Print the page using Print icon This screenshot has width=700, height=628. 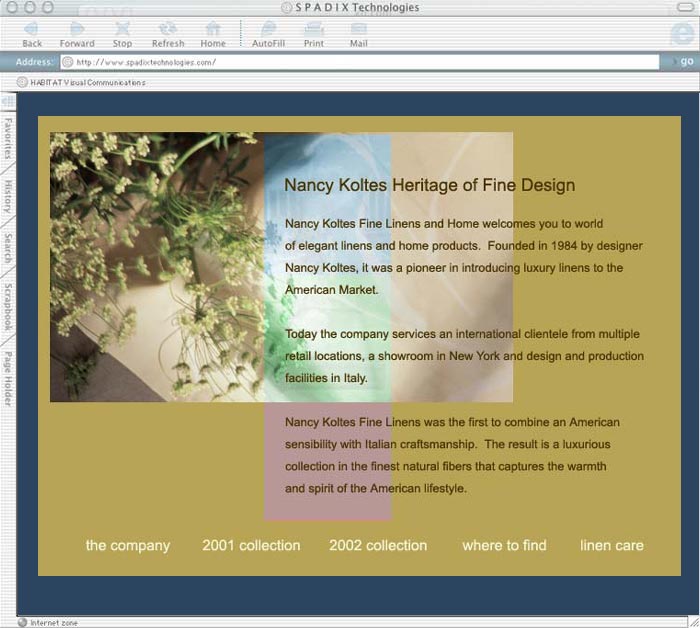coord(314,30)
